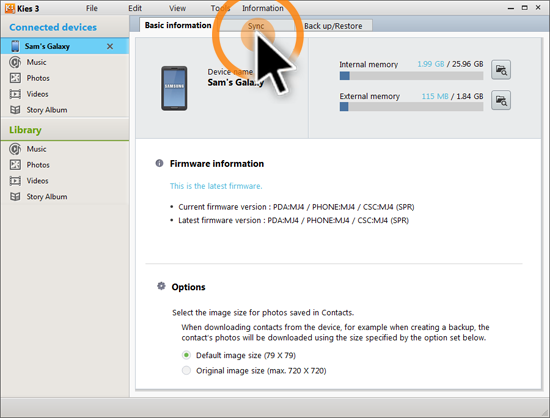
Task: Open the File menu
Action: point(92,8)
